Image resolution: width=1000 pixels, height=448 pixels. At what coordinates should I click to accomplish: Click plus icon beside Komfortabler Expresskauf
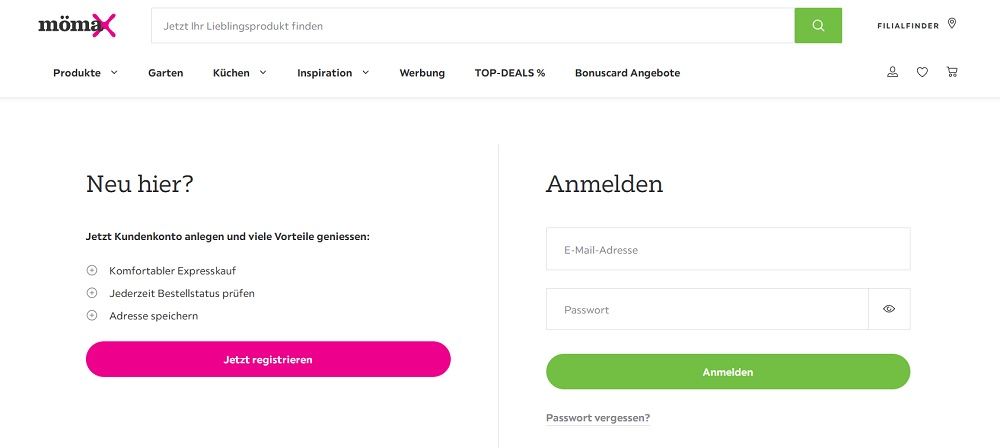[x=92, y=271]
